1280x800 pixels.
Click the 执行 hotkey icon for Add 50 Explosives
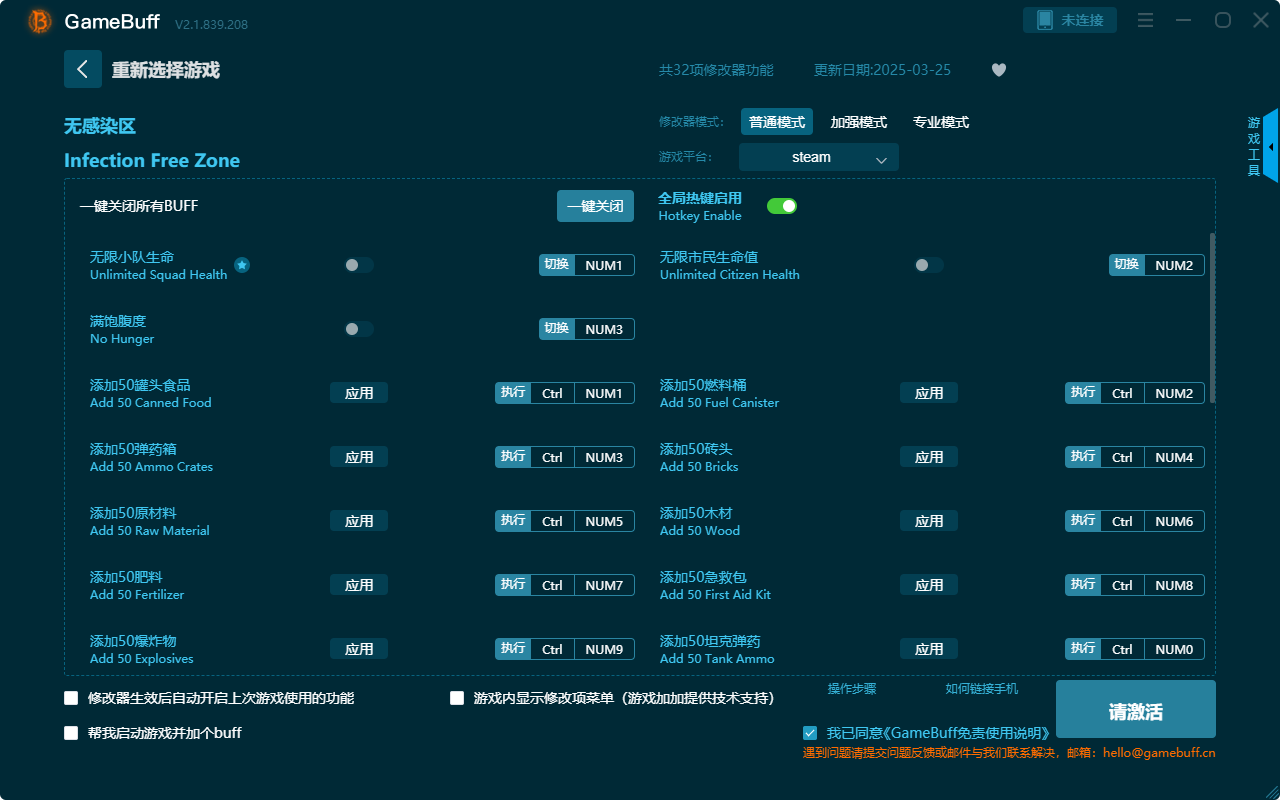[513, 648]
